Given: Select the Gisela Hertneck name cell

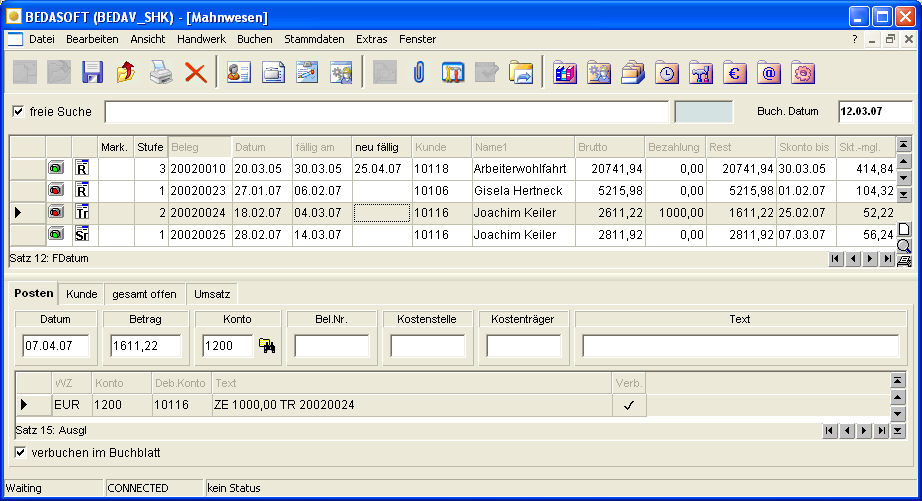Looking at the screenshot, I should click(523, 191).
